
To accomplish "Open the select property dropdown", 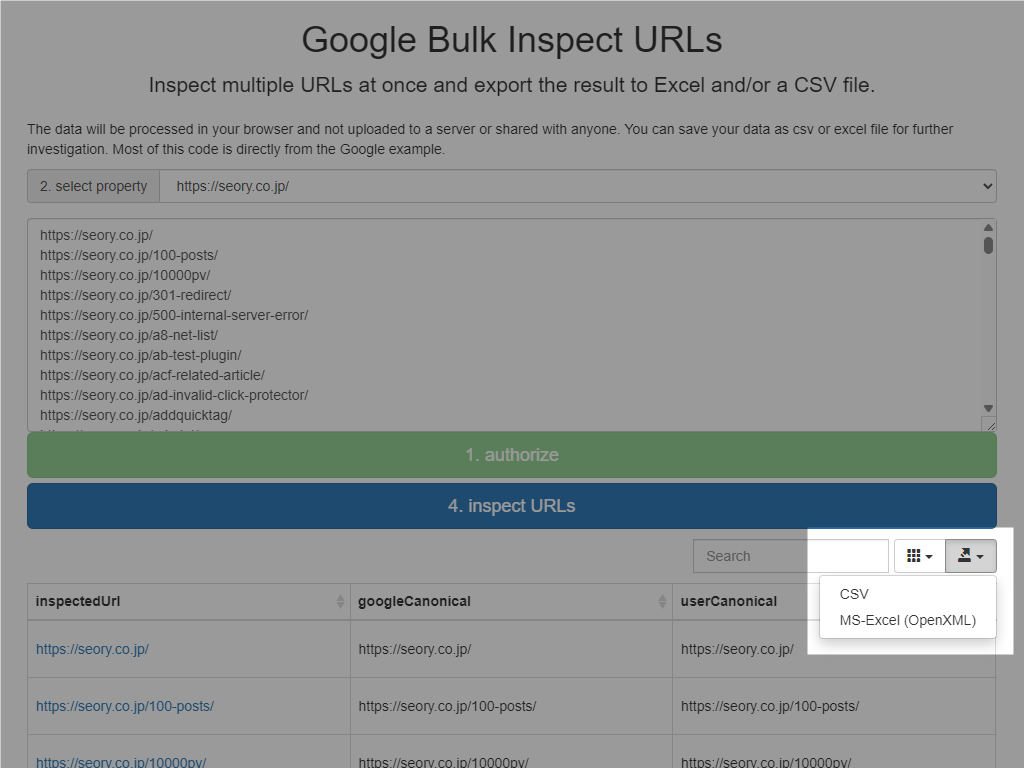I will [x=578, y=186].
